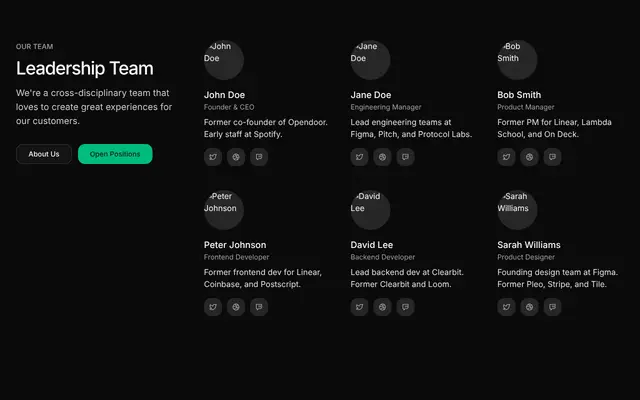The height and width of the screenshot is (400, 640).
Task: Click Bob Smith's message chat icon
Action: pos(552,157)
